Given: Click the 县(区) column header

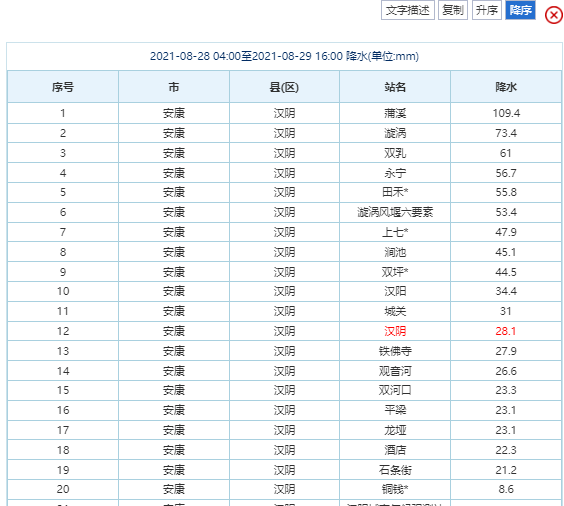Looking at the screenshot, I should [284, 87].
